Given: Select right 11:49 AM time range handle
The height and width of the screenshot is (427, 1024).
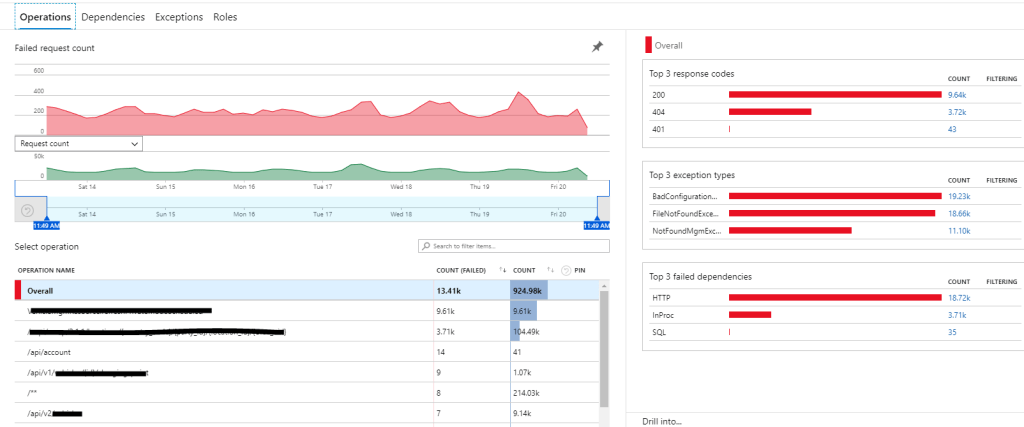Looking at the screenshot, I should (596, 226).
